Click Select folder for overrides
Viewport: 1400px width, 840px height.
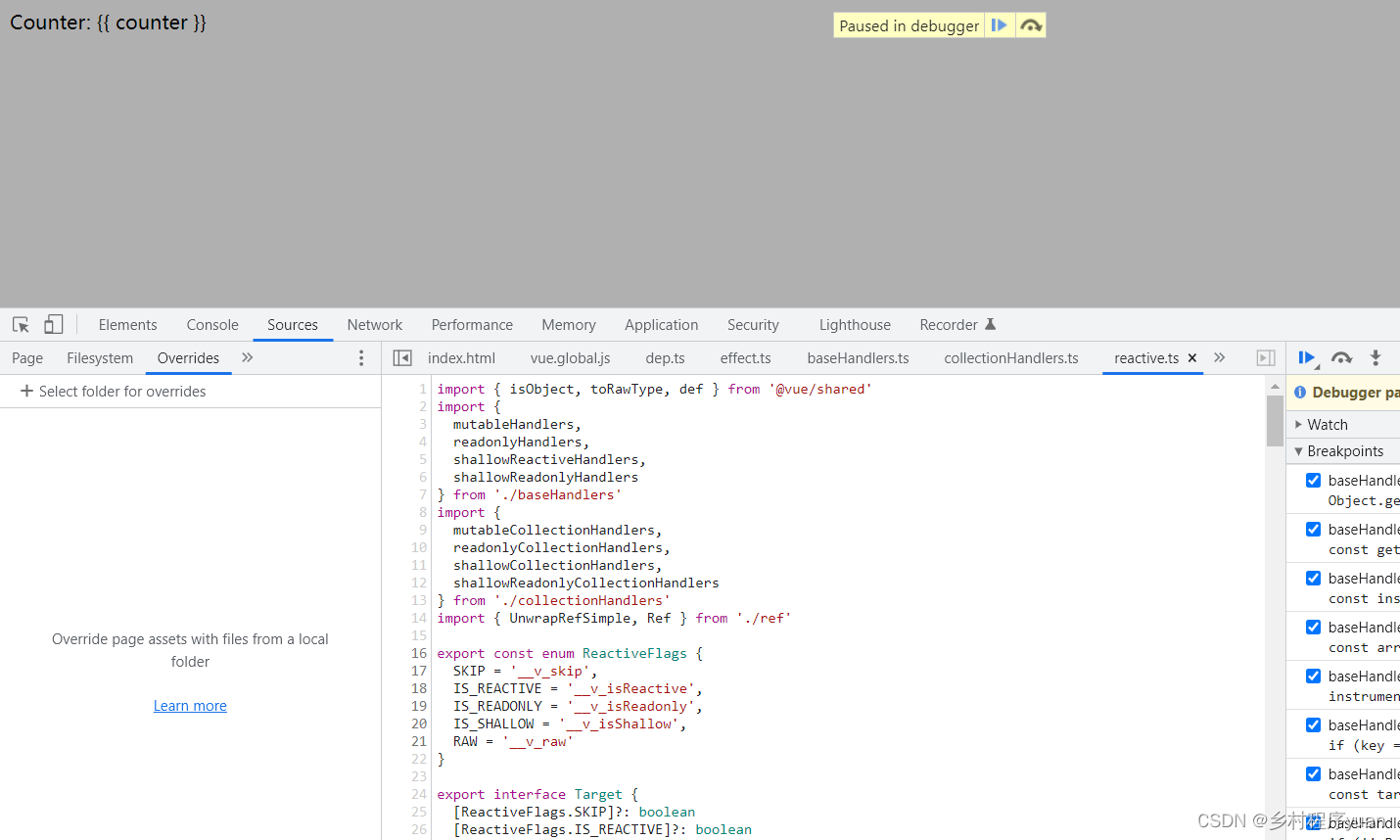pyautogui.click(x=122, y=392)
